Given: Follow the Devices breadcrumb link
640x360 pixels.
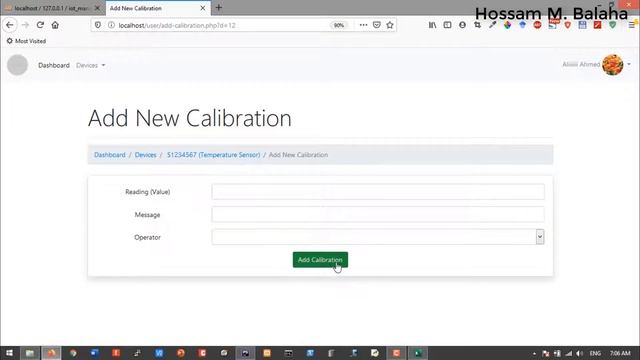Looking at the screenshot, I should (x=146, y=155).
